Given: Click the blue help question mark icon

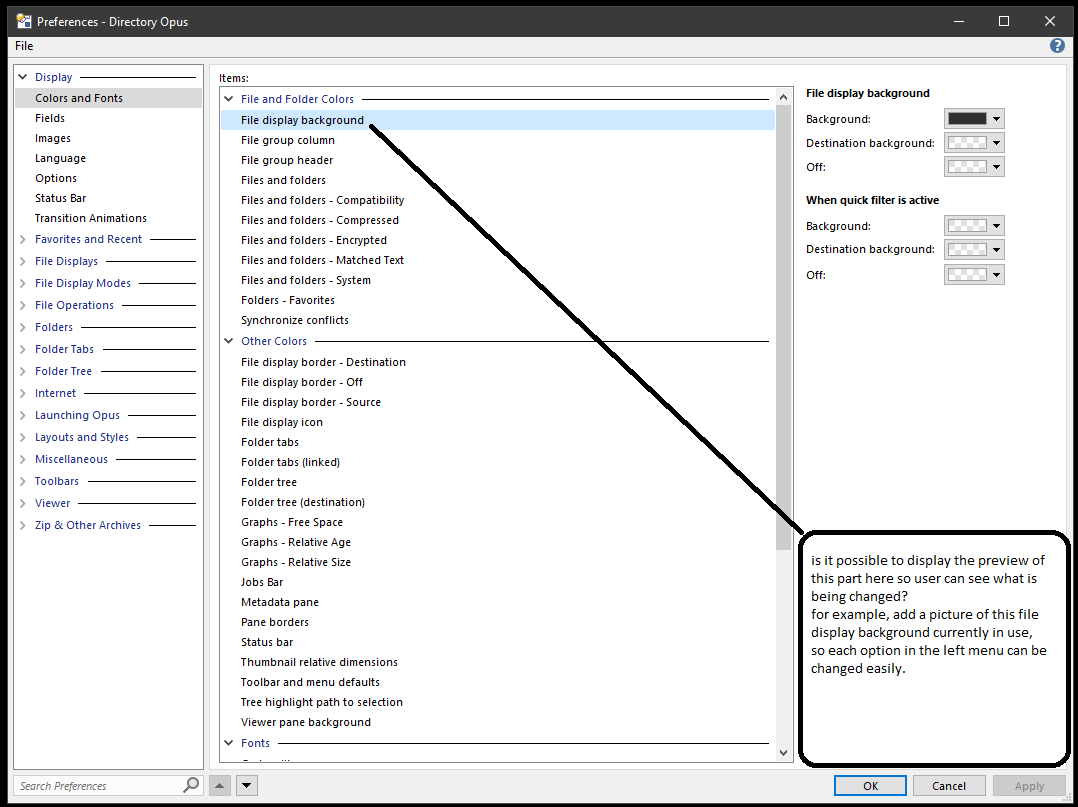Looking at the screenshot, I should (1057, 46).
